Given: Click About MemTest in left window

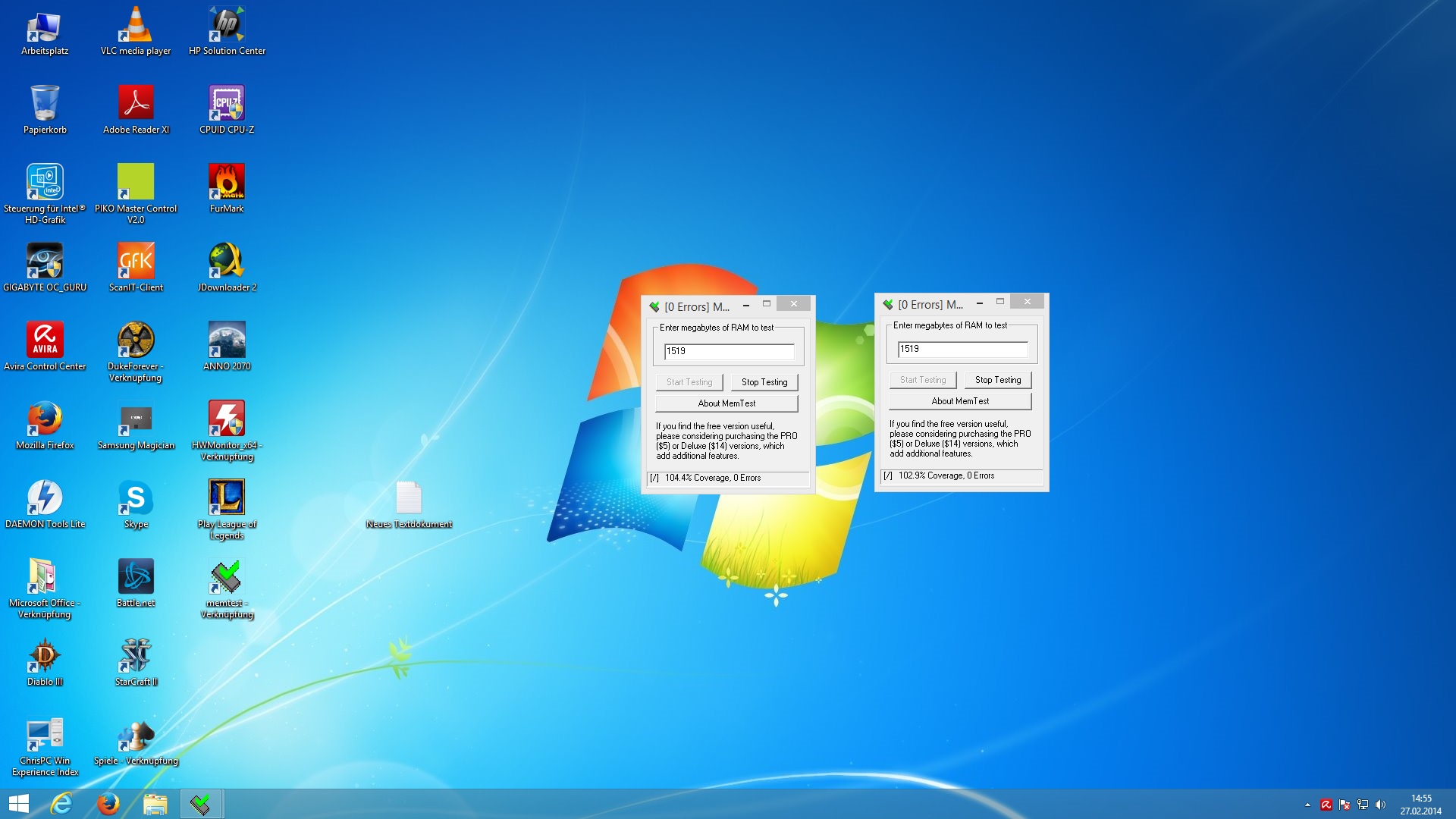Looking at the screenshot, I should pyautogui.click(x=726, y=403).
